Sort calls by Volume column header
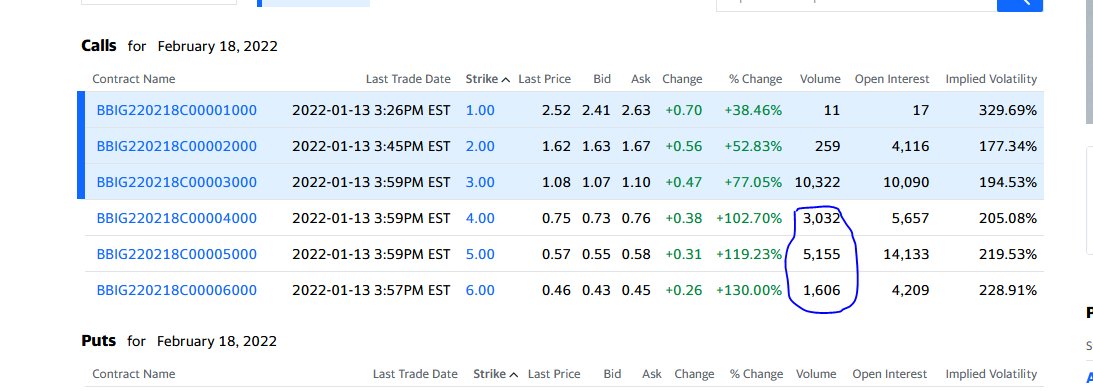The width and height of the screenshot is (1093, 391). [x=820, y=79]
